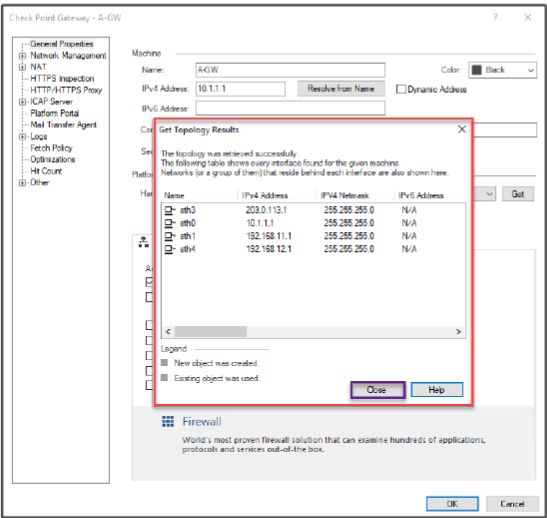Click the 192.168.12.1 address cell
The image size is (547, 518).
(x=269, y=249)
